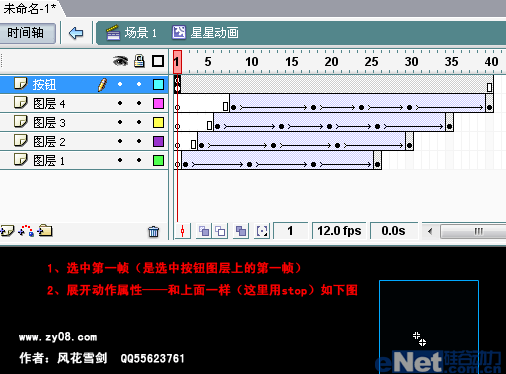Select layer 图层 4
The image size is (506, 374).
click(84, 103)
